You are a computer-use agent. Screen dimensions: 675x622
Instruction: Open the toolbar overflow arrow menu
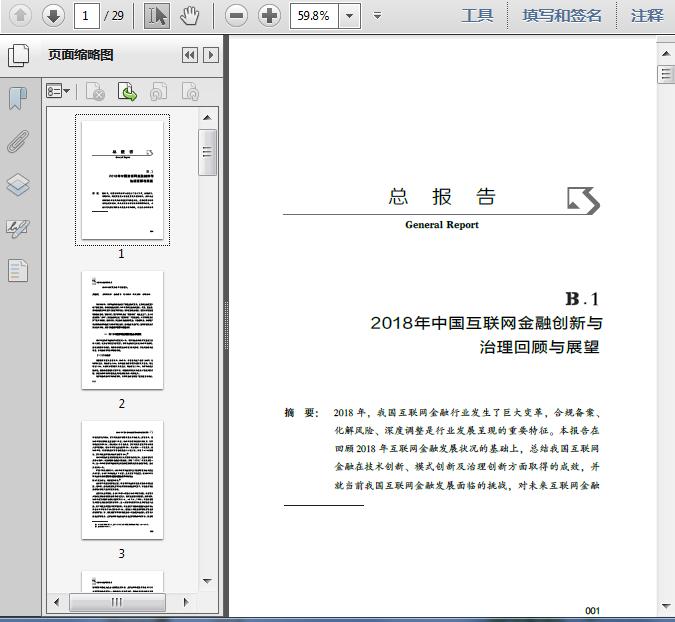pos(378,16)
